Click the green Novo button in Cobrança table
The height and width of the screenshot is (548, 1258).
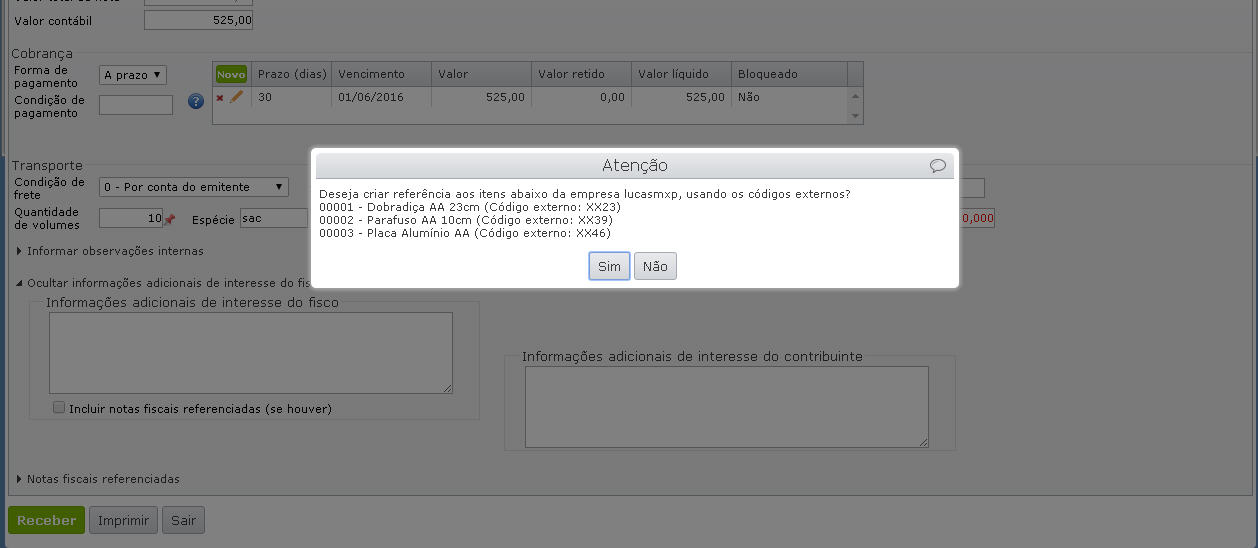click(231, 74)
